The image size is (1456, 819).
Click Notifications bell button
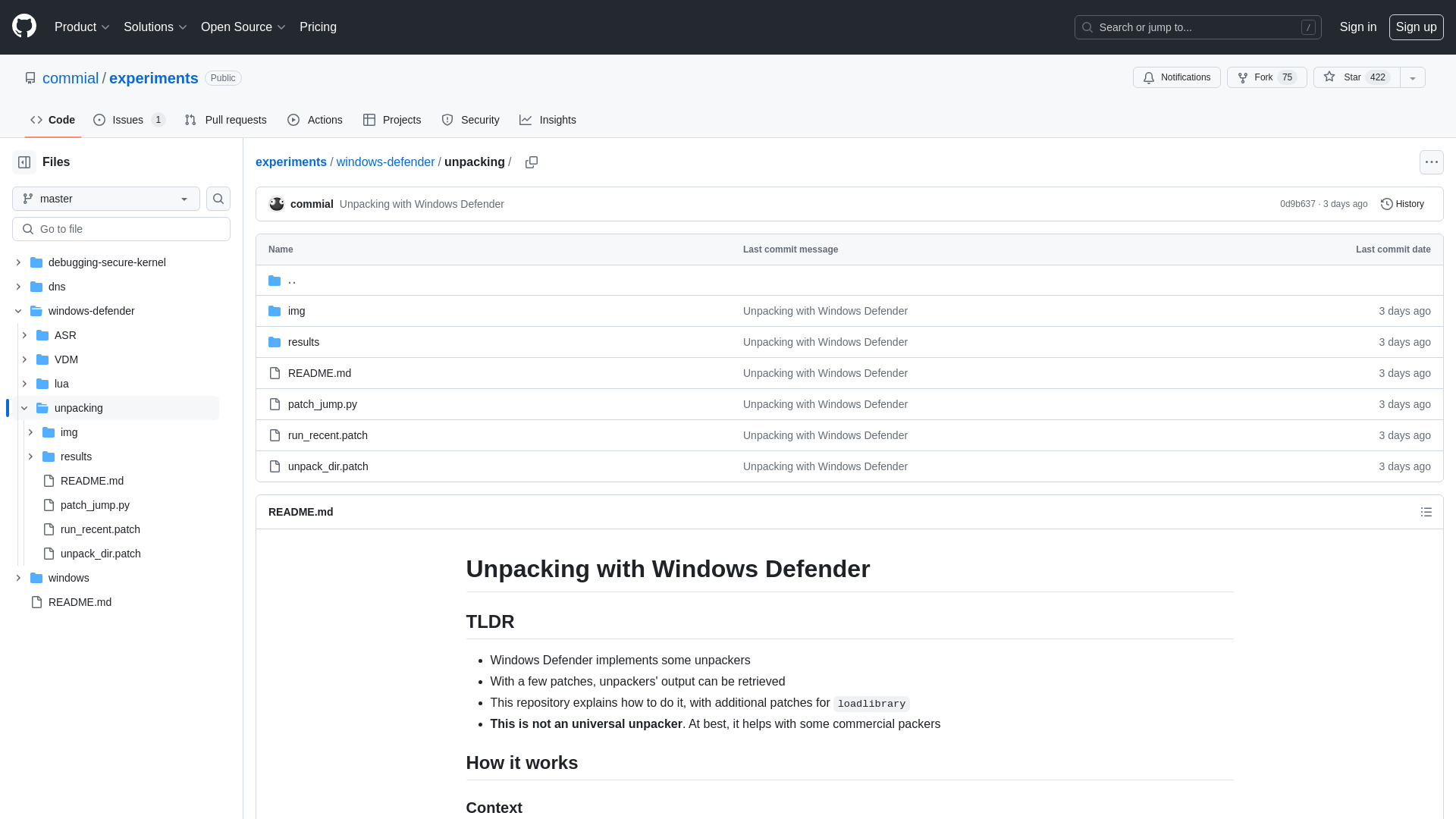[1176, 77]
